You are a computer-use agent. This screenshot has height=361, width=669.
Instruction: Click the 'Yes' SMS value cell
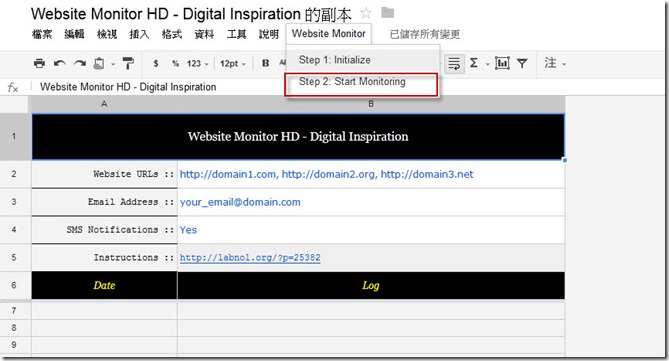click(x=371, y=230)
